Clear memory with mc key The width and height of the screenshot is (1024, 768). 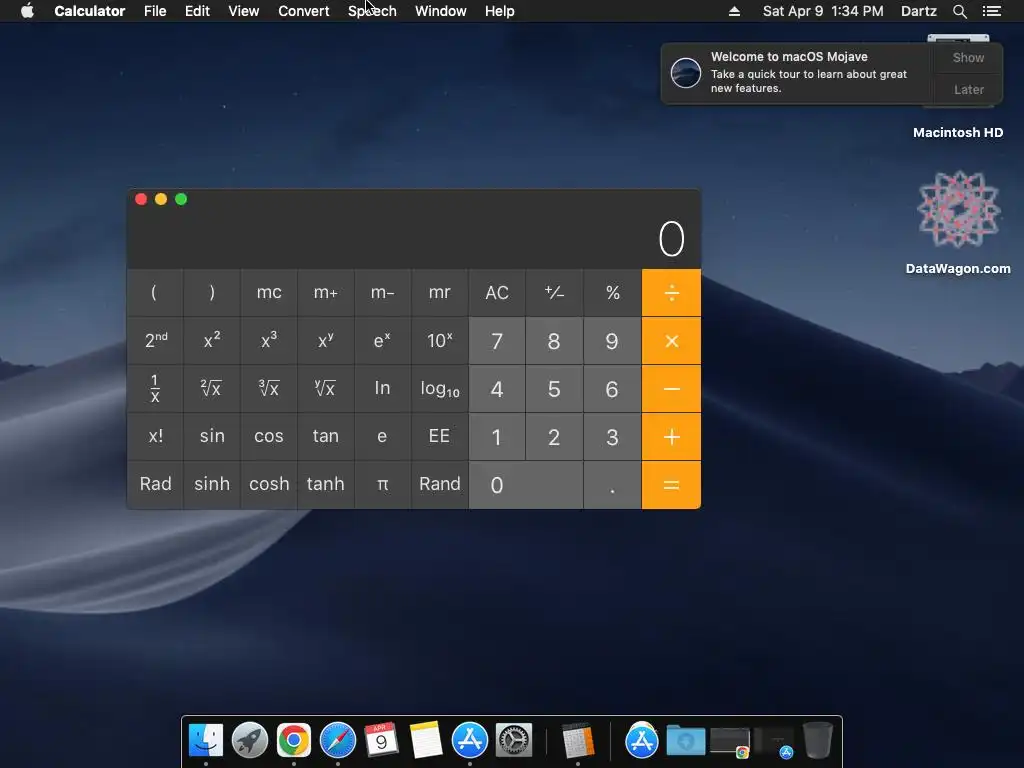pos(269,293)
